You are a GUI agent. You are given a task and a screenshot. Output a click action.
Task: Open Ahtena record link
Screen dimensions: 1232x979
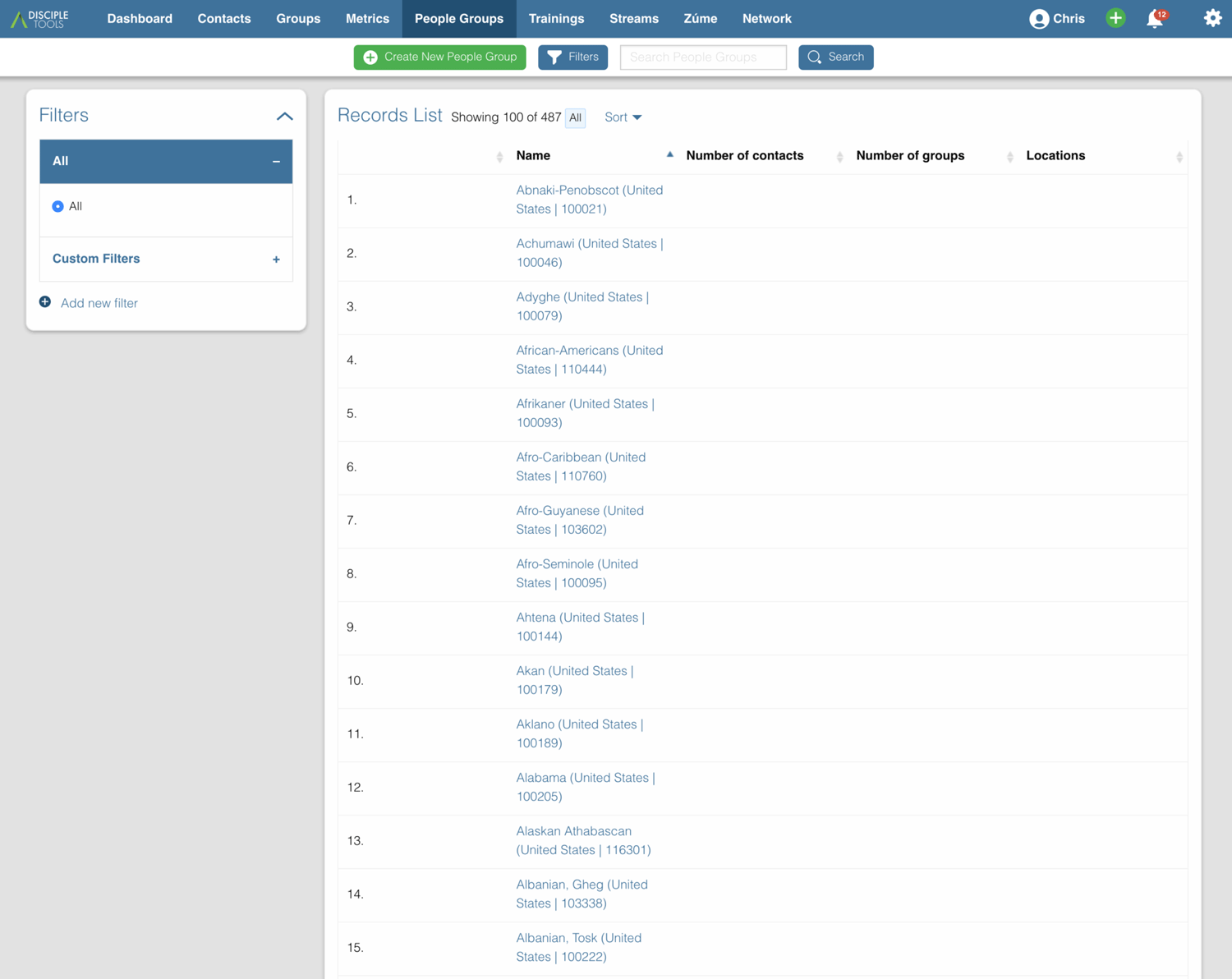581,627
